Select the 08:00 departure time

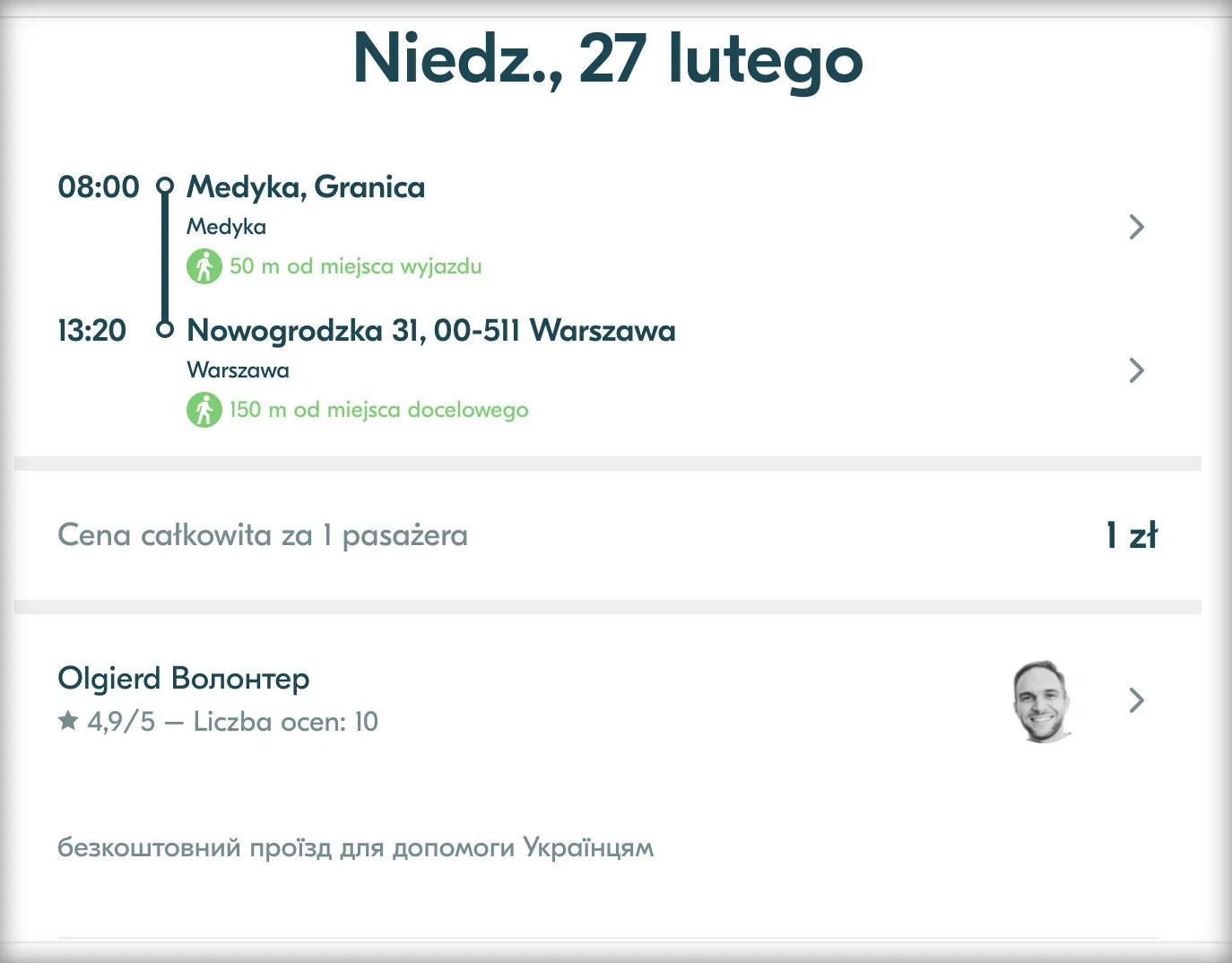click(99, 187)
